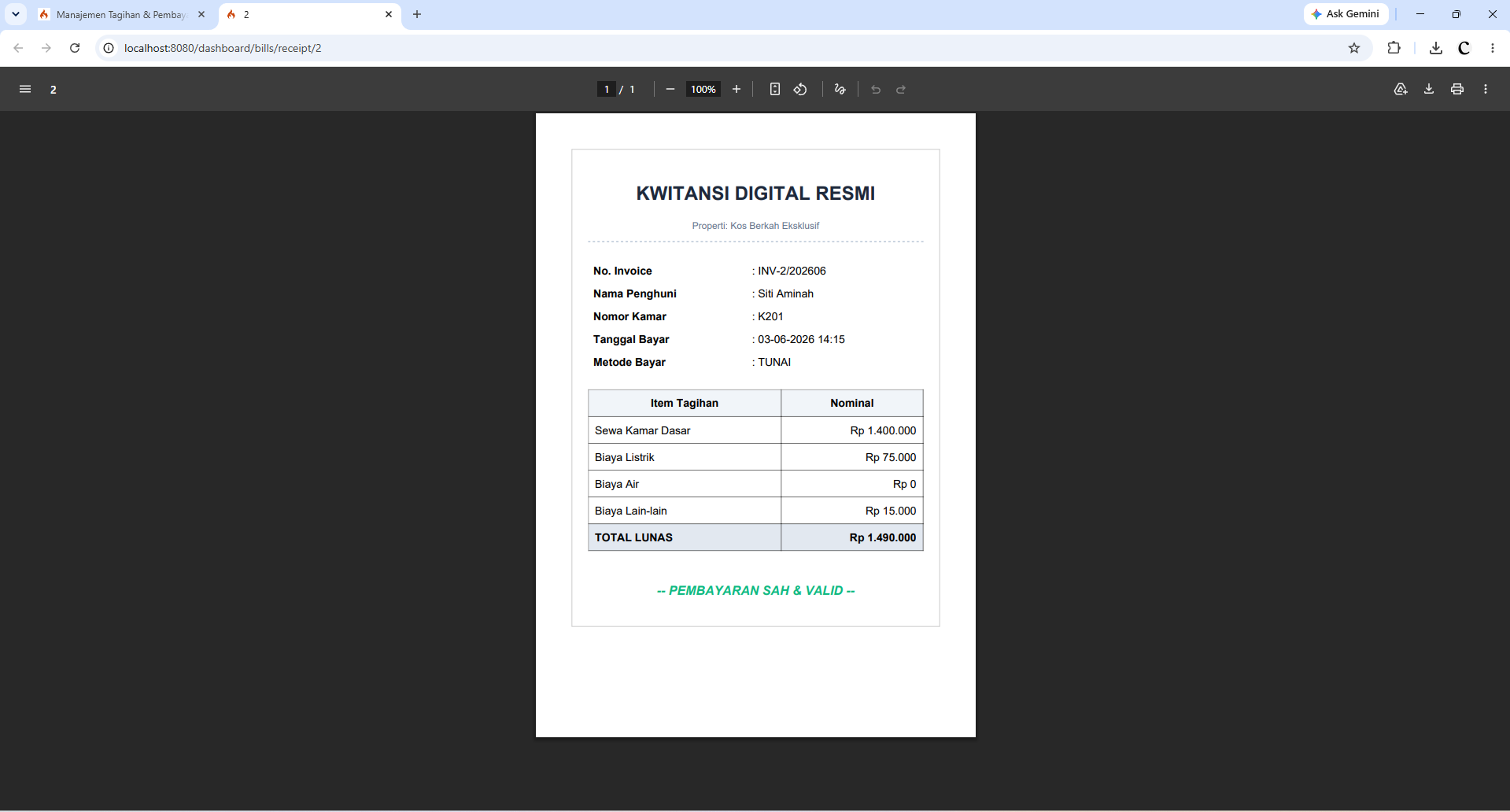Click the Undo icon in PDF toolbar
The image size is (1510, 812).
[x=876, y=90]
